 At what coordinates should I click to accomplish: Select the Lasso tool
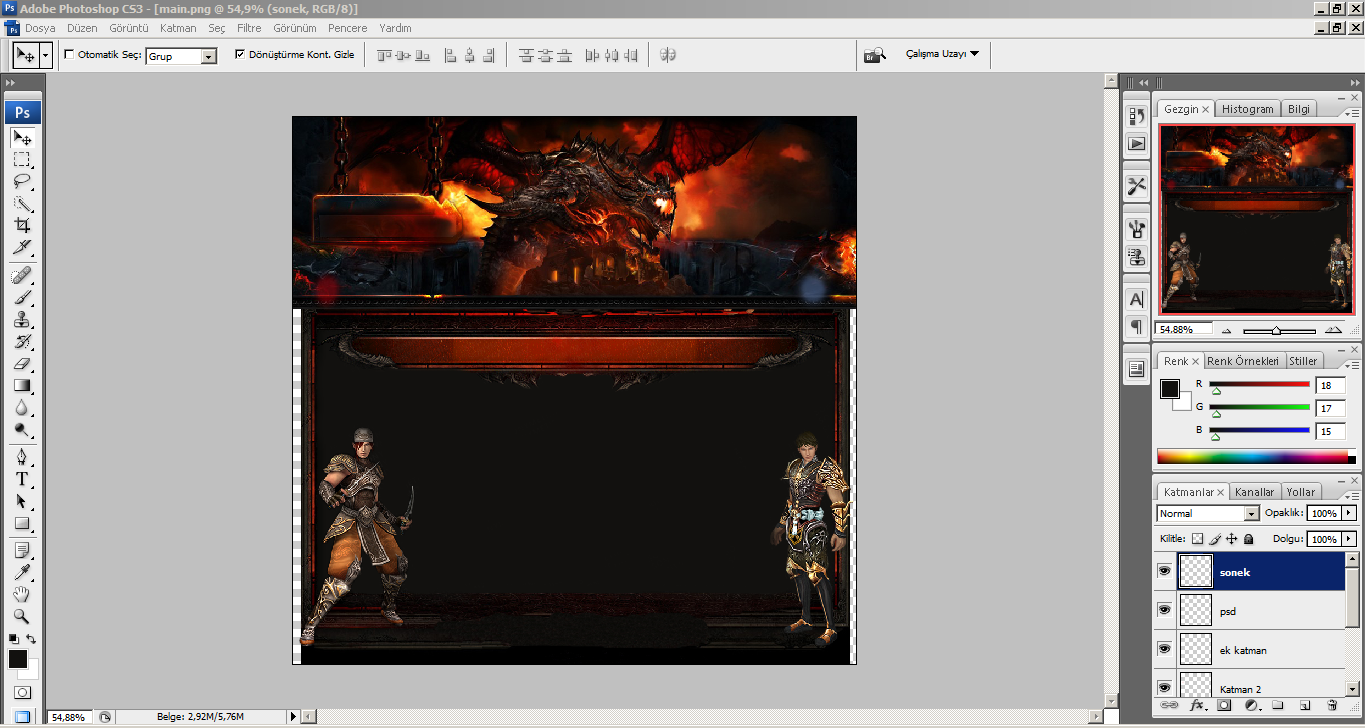coord(22,182)
